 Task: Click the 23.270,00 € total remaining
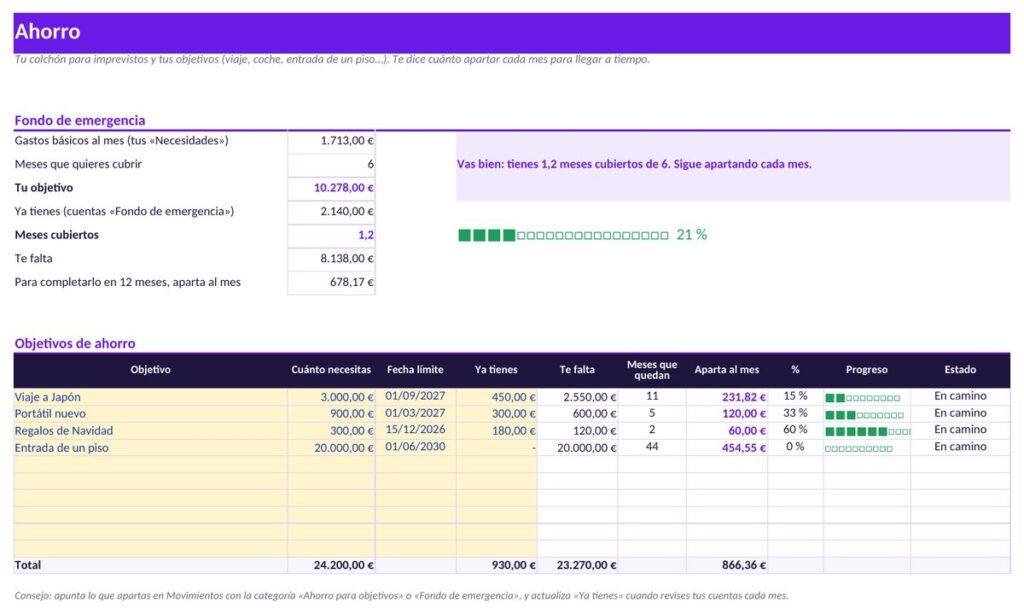tap(577, 565)
